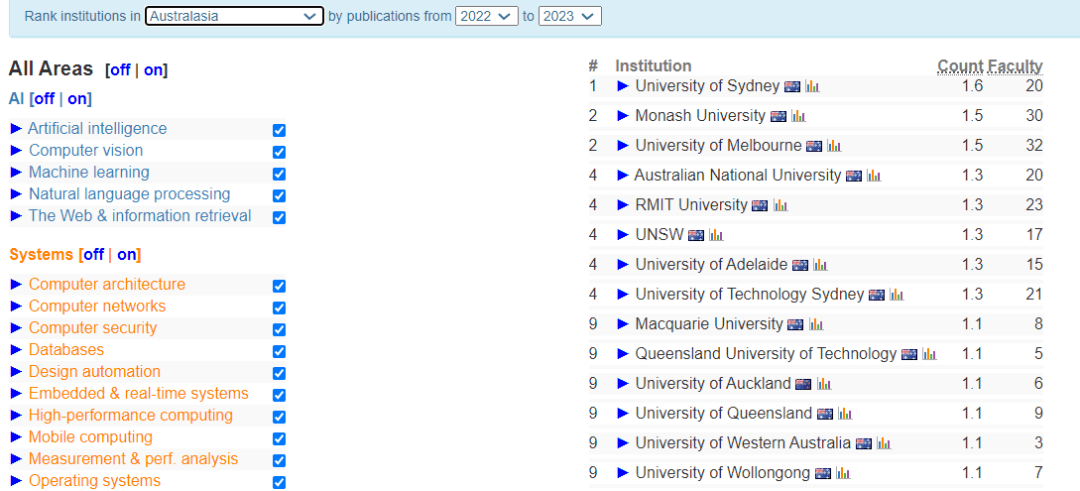Click the Embedded & real-time systems link

(x=138, y=393)
